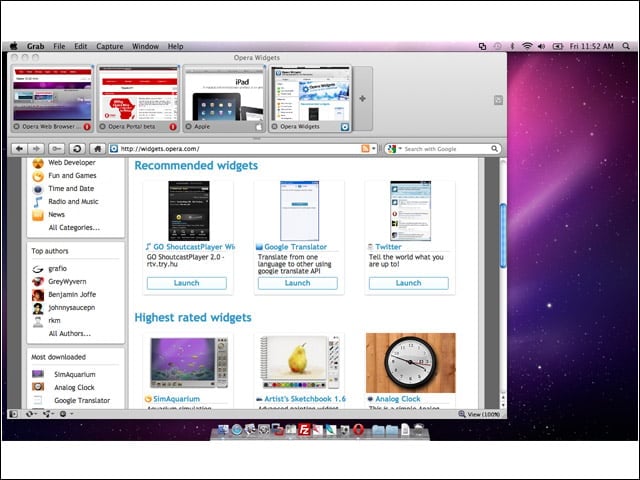Click the SimAquarium widget thumbnail image

[189, 363]
